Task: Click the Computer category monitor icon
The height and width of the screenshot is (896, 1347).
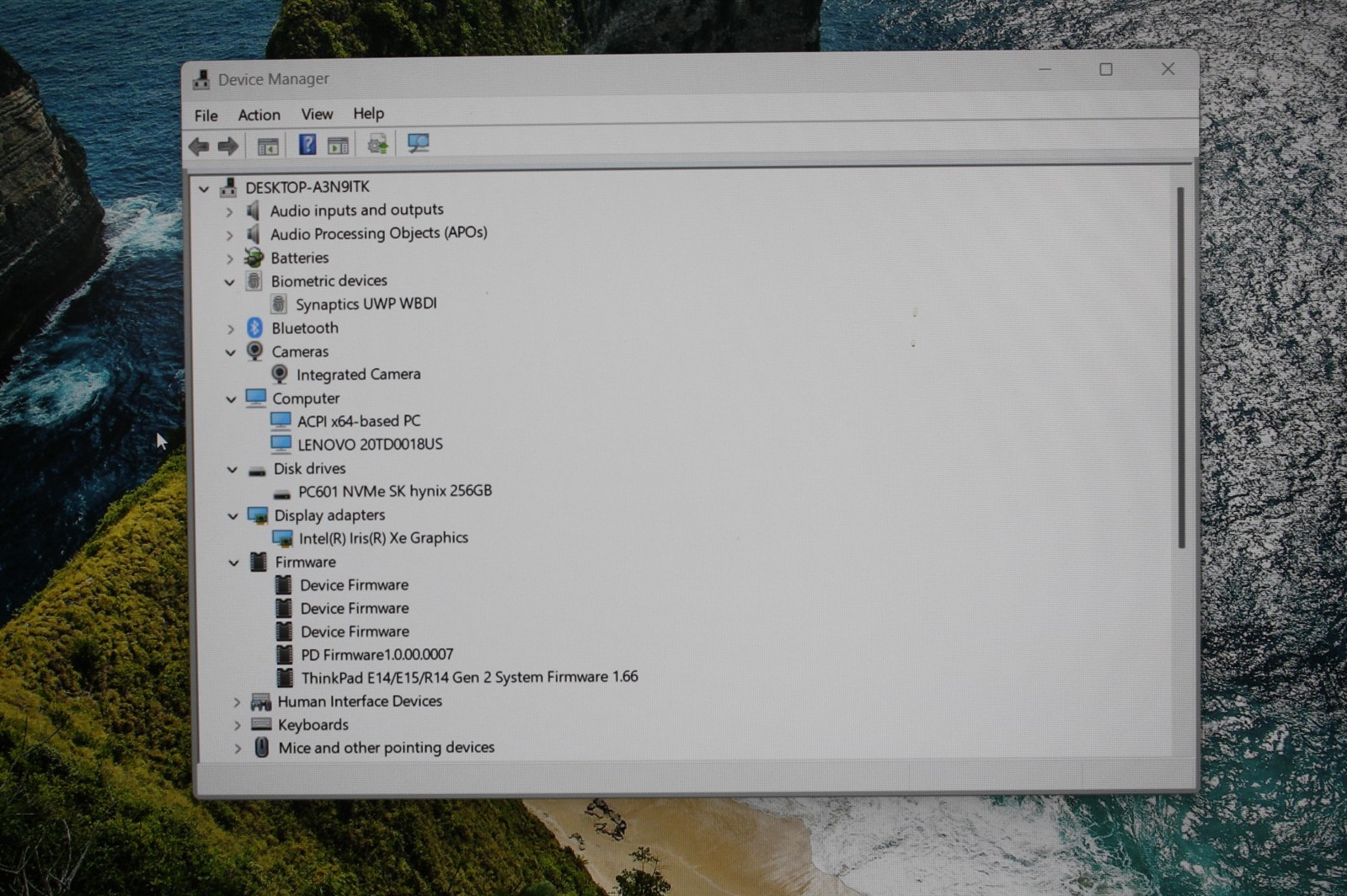Action: pyautogui.click(x=256, y=397)
